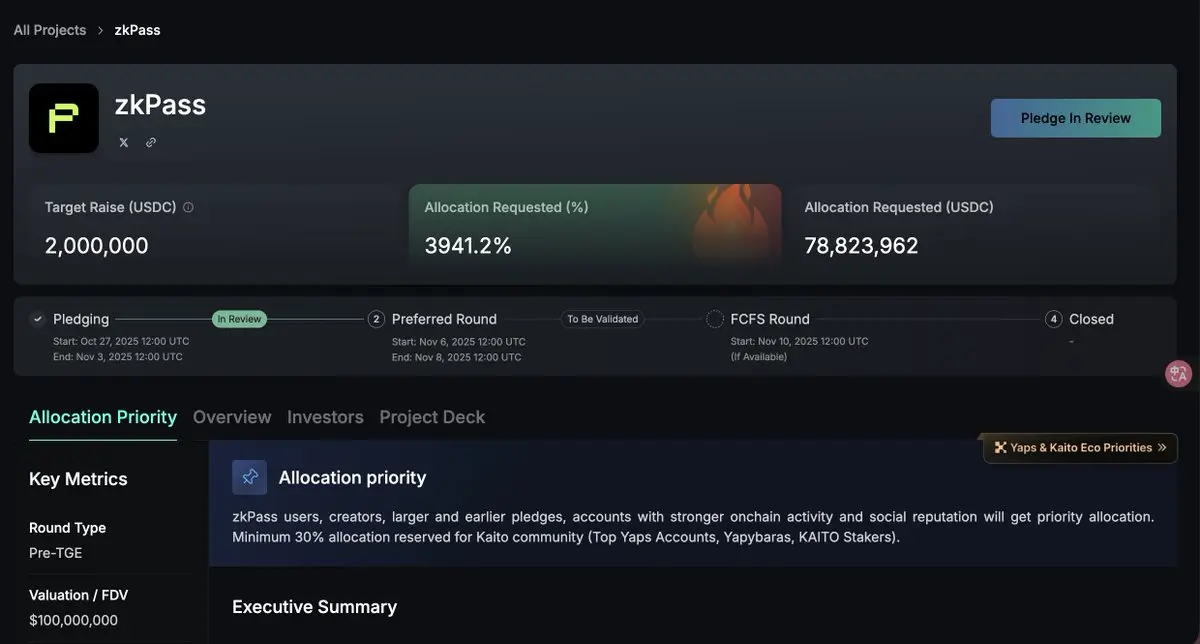
Task: Click the step 4 circle beside Closed
Action: tap(1053, 319)
